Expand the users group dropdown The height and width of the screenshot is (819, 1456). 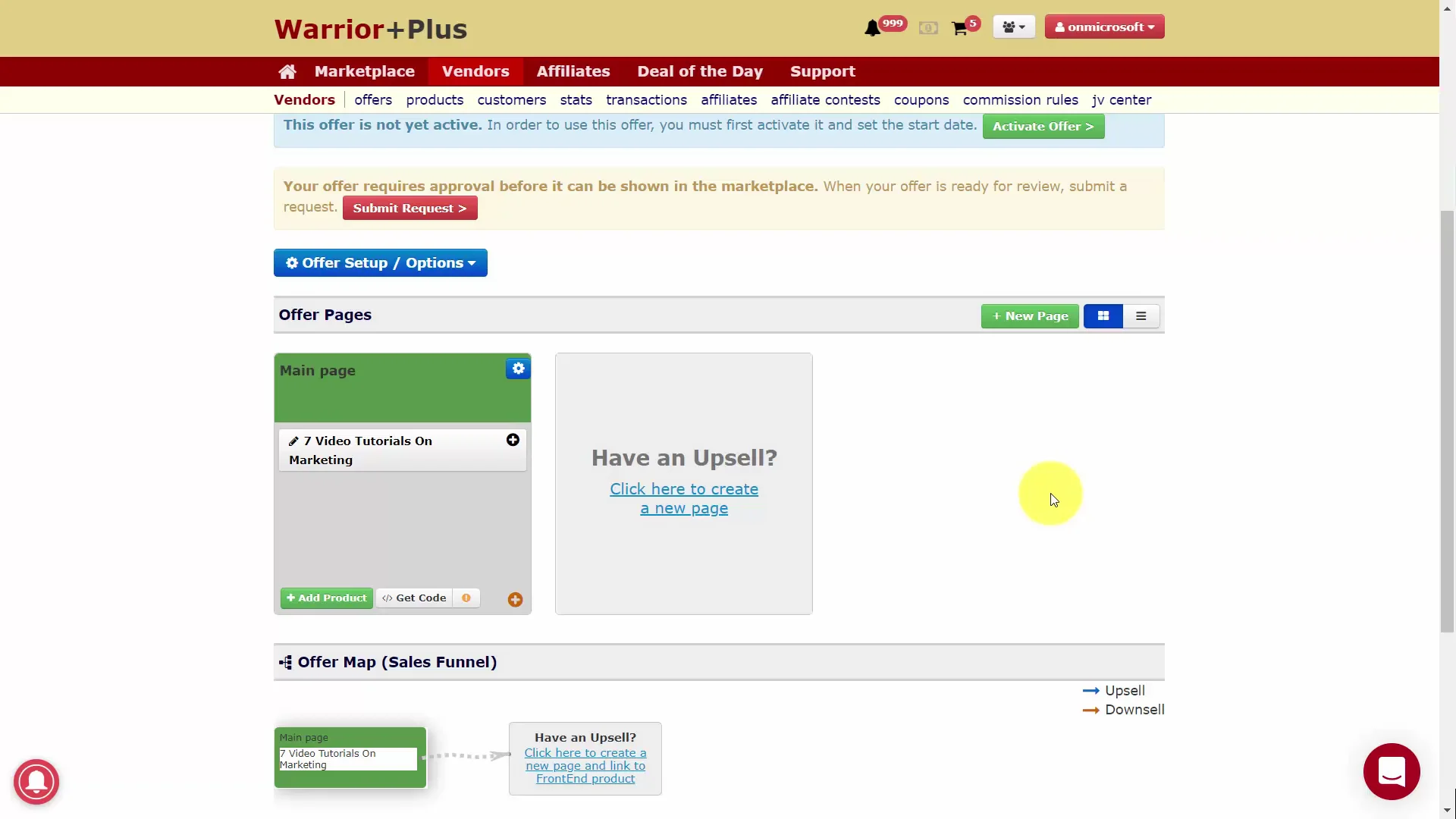click(1013, 27)
